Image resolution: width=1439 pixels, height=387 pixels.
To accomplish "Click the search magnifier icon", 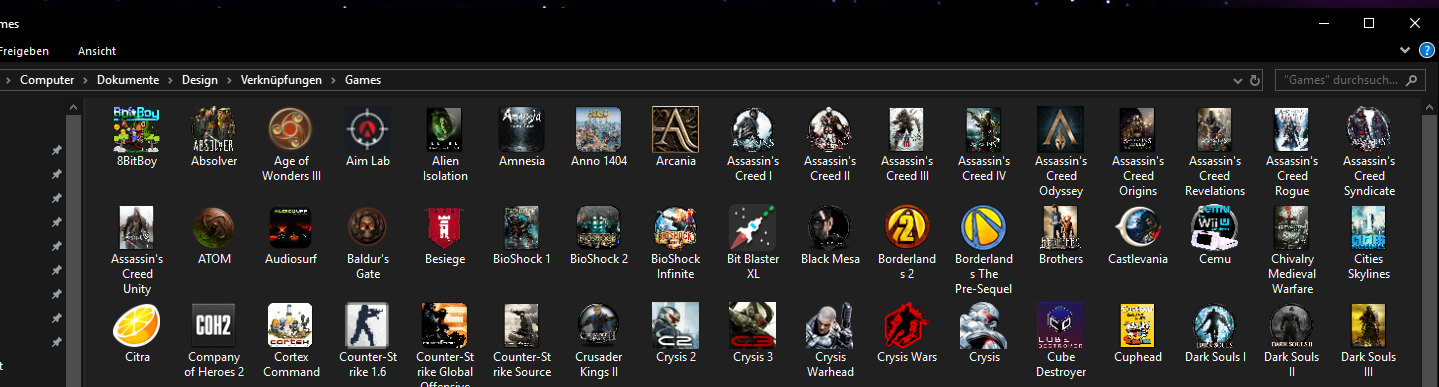I will click(x=1413, y=80).
